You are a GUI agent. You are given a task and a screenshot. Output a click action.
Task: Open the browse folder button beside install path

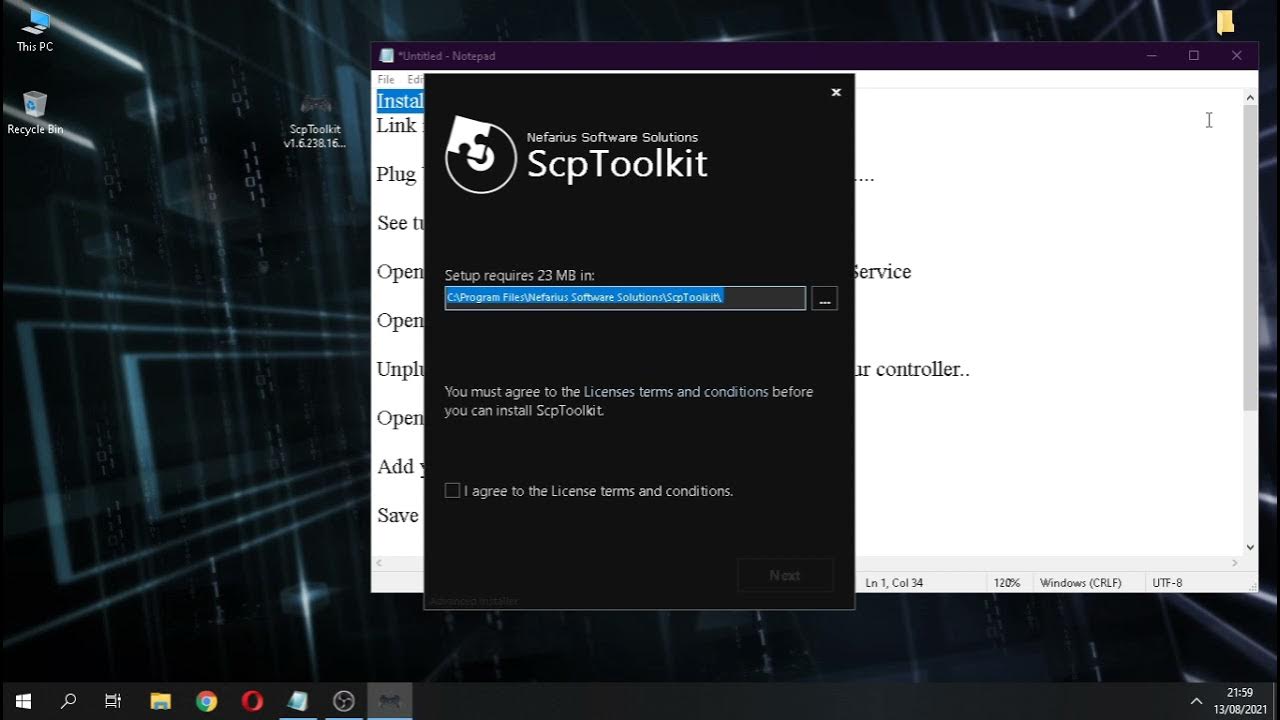pos(824,298)
